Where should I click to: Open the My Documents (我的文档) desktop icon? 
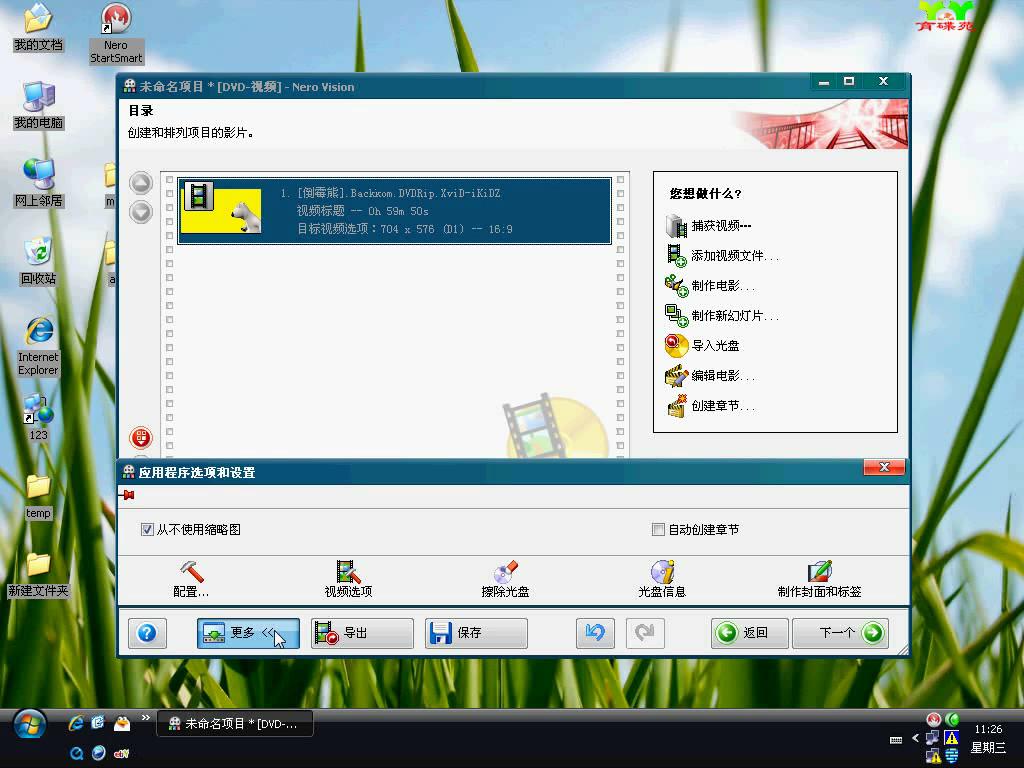(38, 28)
